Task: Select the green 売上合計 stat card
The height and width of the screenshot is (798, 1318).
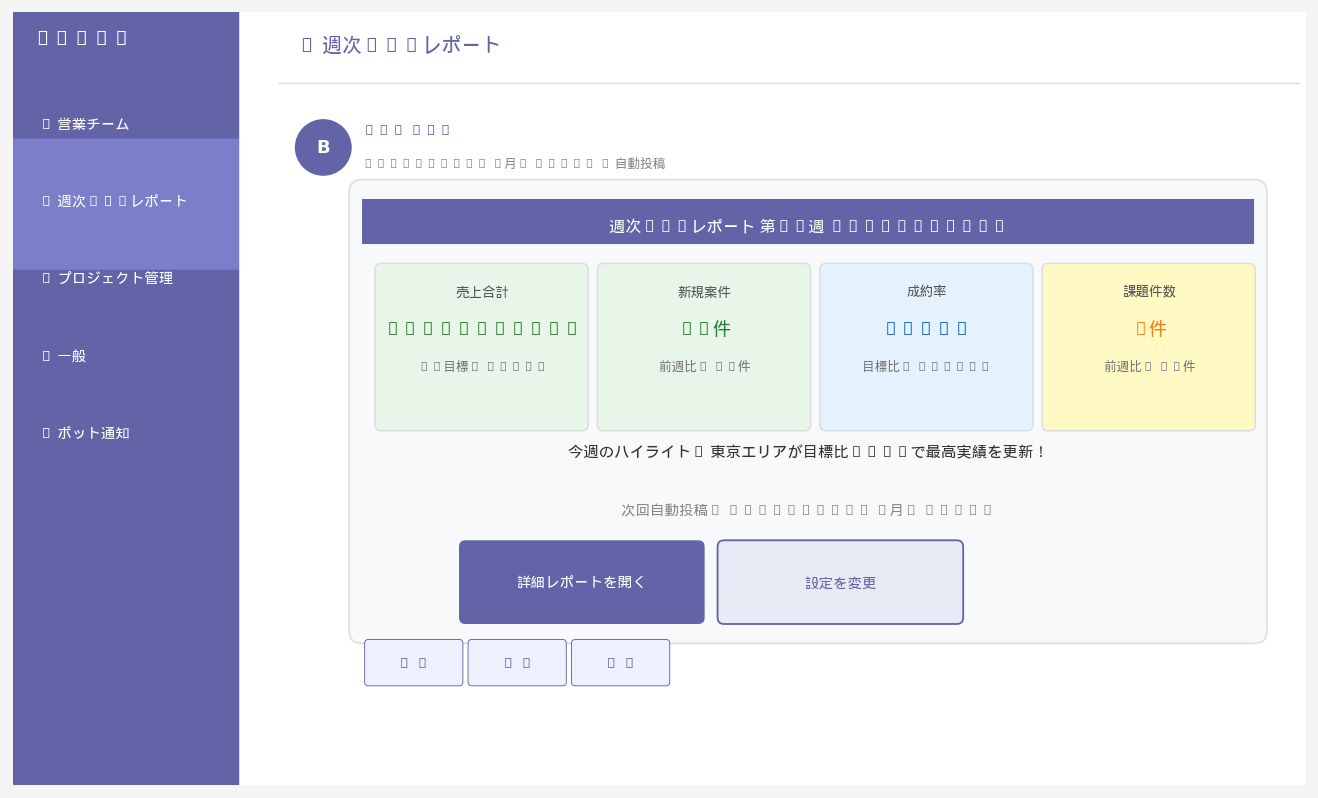Action: click(x=481, y=346)
